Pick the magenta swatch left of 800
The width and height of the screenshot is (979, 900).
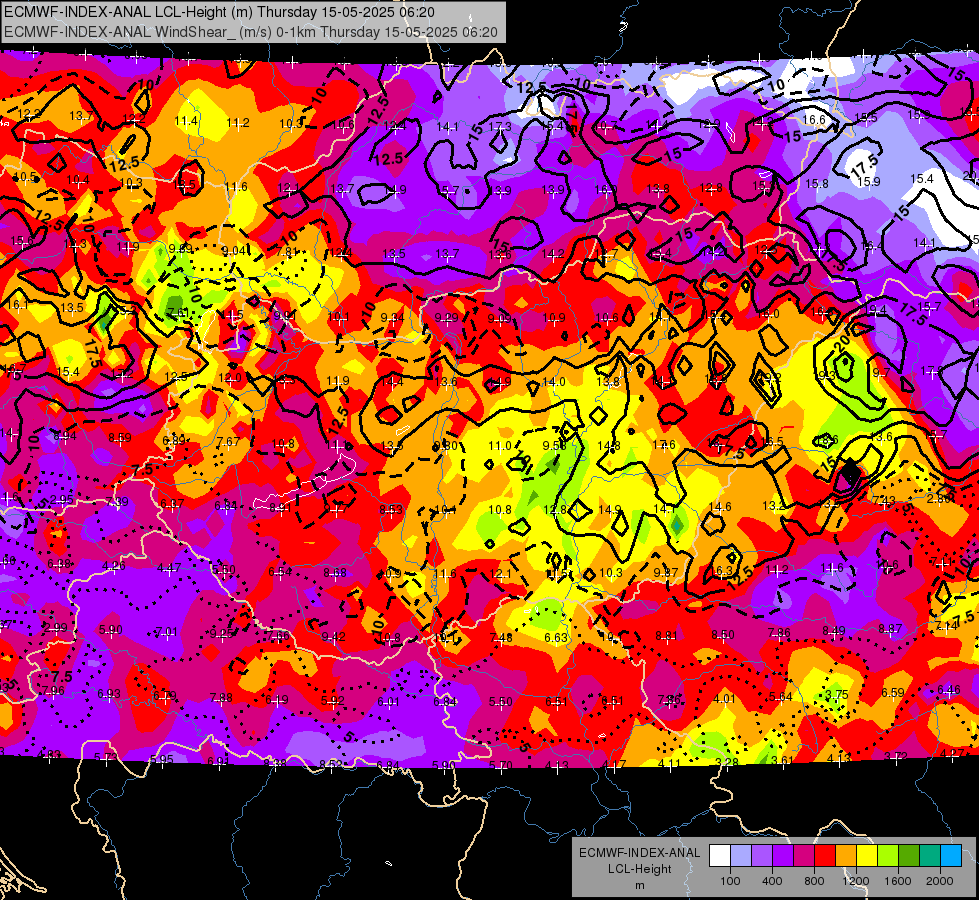point(804,856)
